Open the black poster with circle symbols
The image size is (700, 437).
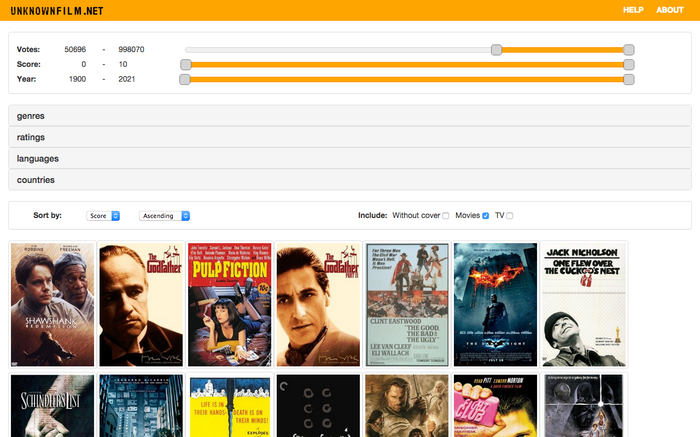click(318, 406)
